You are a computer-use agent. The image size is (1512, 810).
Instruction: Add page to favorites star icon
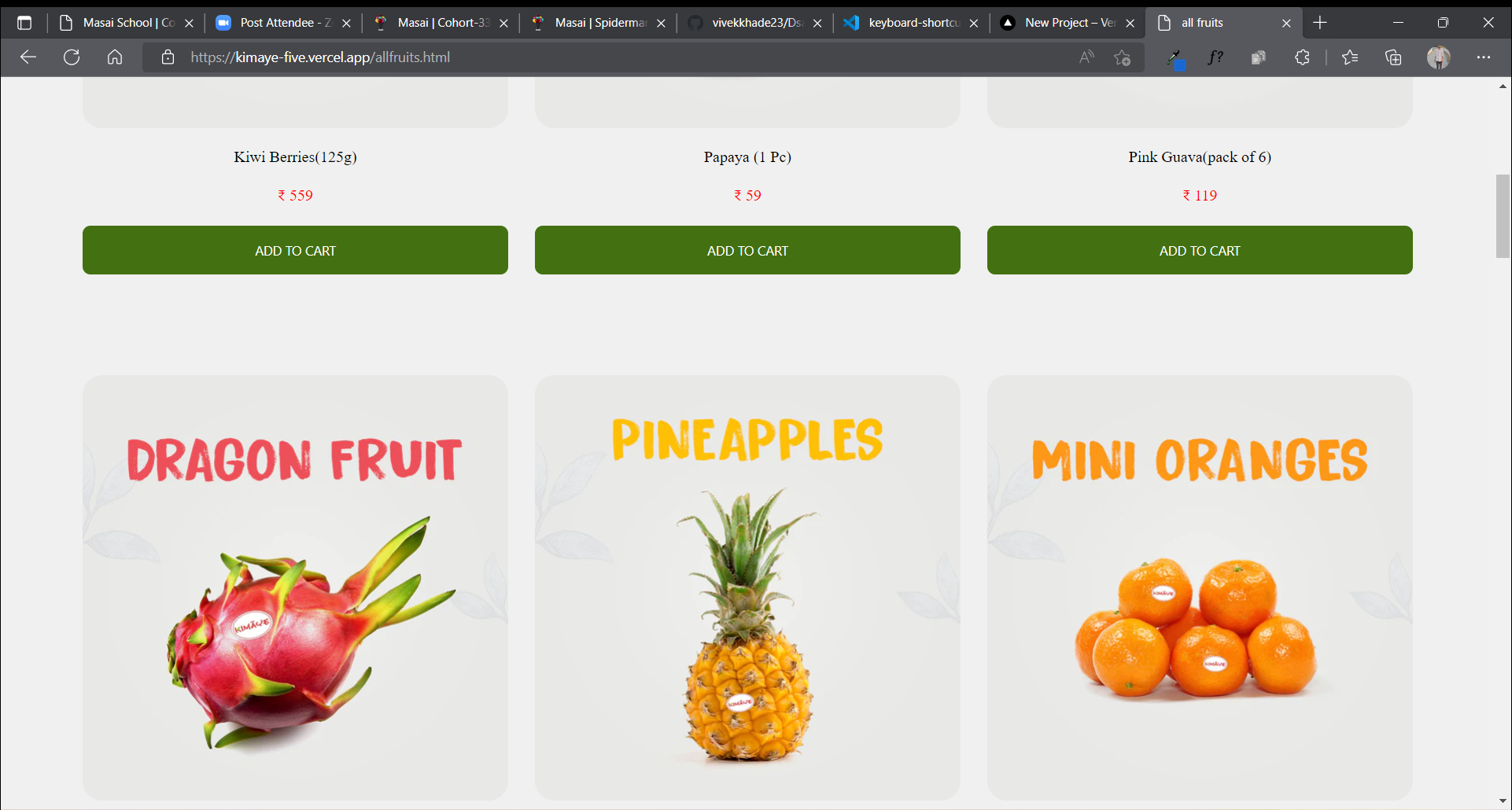[x=1123, y=57]
